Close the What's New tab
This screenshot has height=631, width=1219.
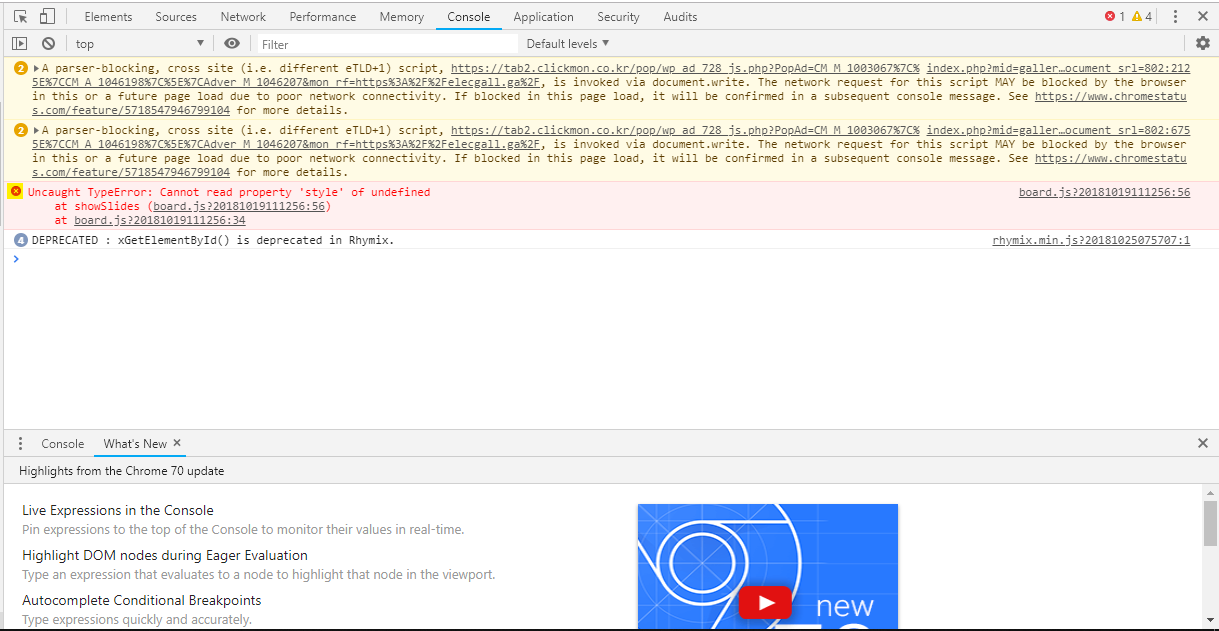177,443
